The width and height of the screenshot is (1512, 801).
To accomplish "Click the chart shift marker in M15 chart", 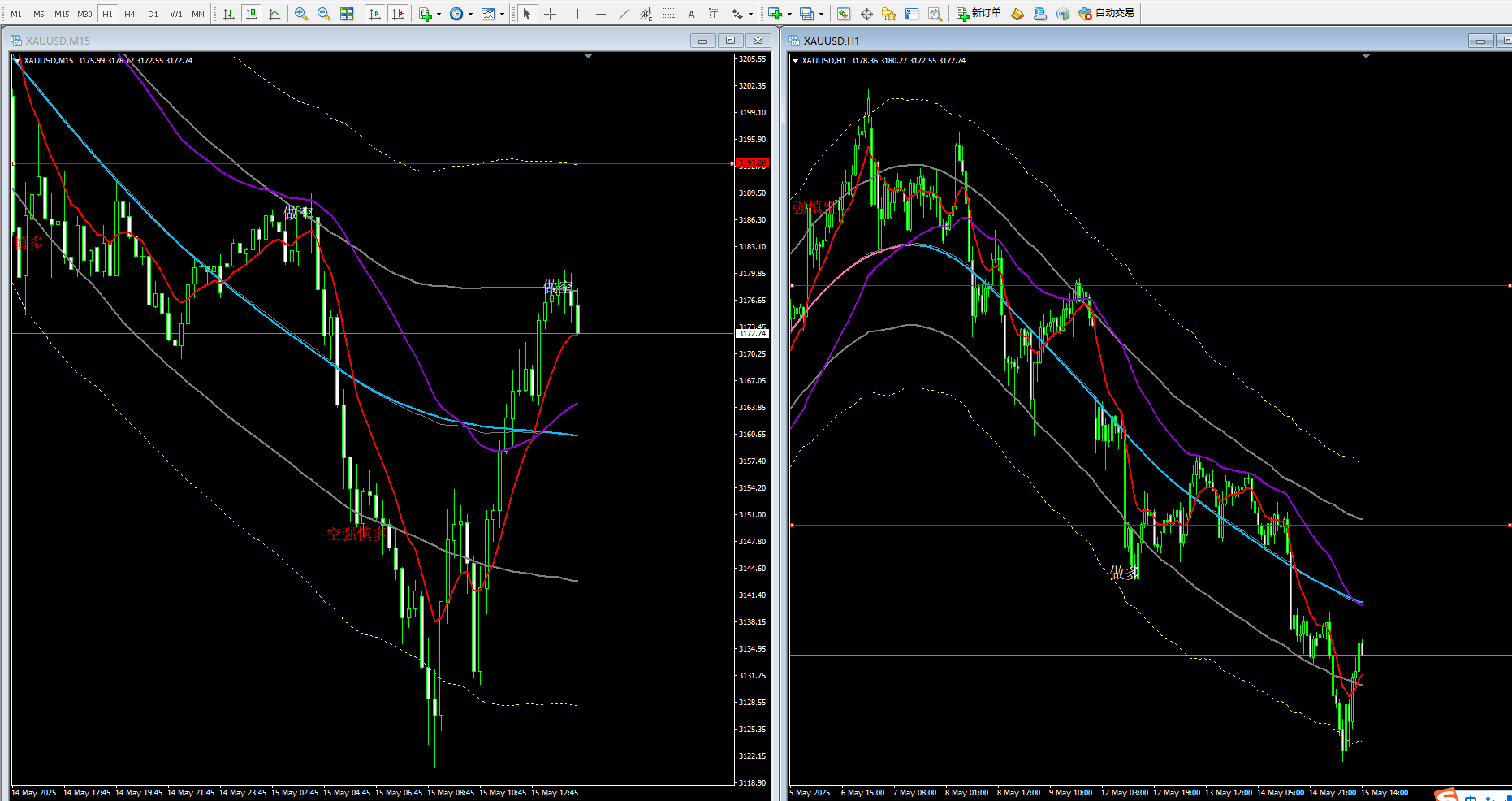I will [x=588, y=56].
